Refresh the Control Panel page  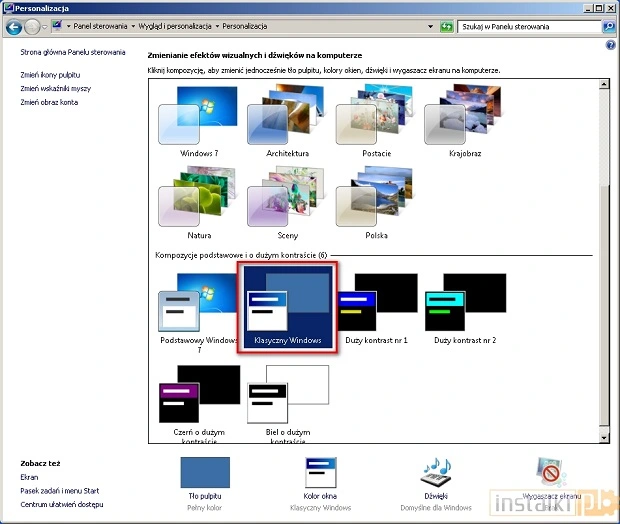click(446, 27)
